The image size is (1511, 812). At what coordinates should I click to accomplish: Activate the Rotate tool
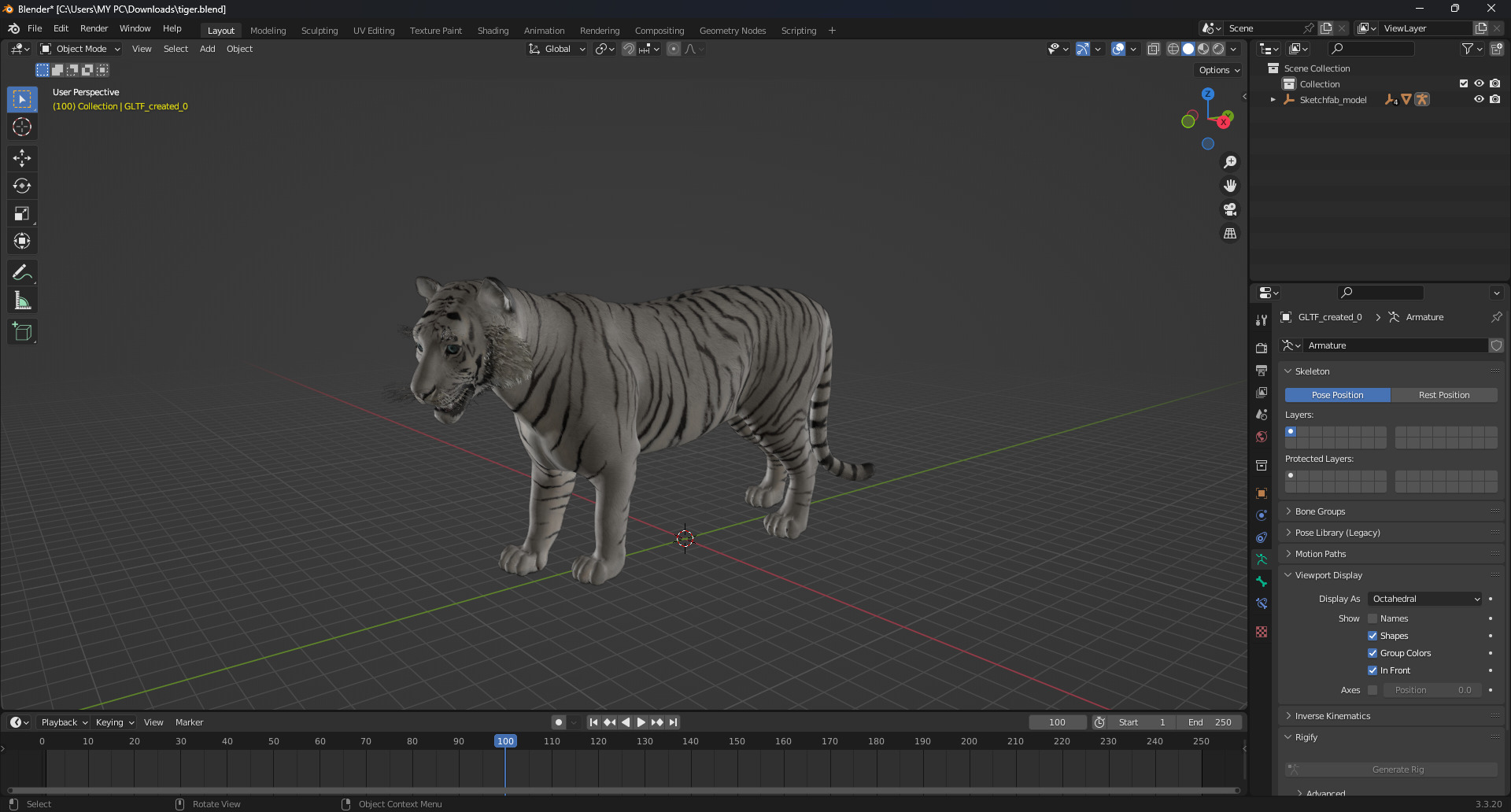point(22,186)
